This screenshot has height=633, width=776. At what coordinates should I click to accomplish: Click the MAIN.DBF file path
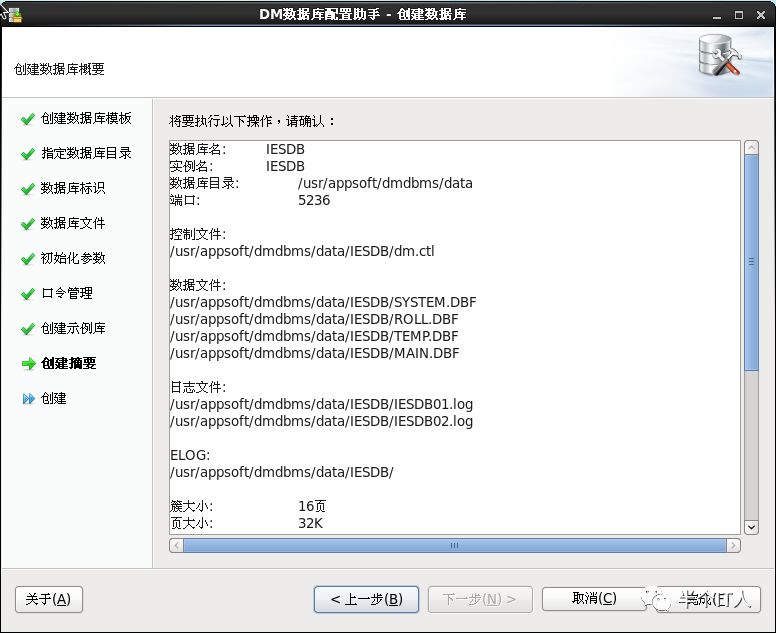314,353
